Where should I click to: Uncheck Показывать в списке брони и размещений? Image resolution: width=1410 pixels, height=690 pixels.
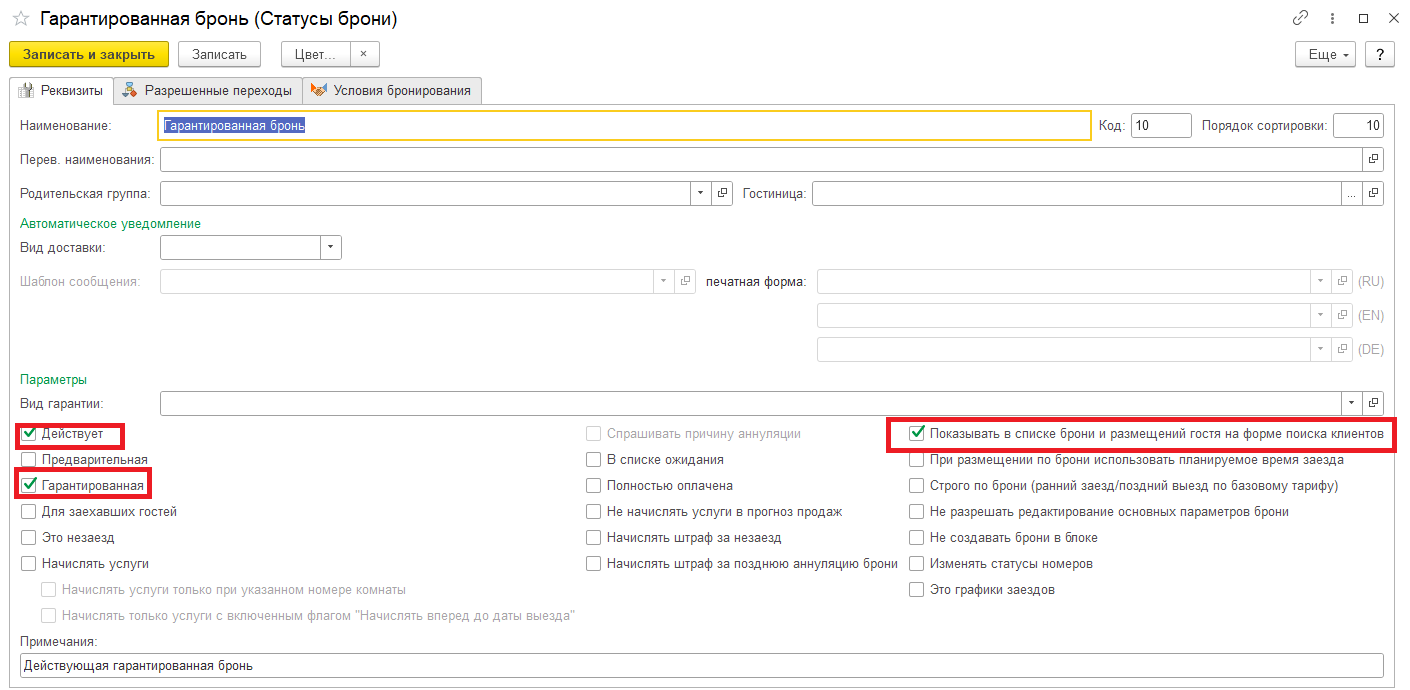[x=916, y=434]
